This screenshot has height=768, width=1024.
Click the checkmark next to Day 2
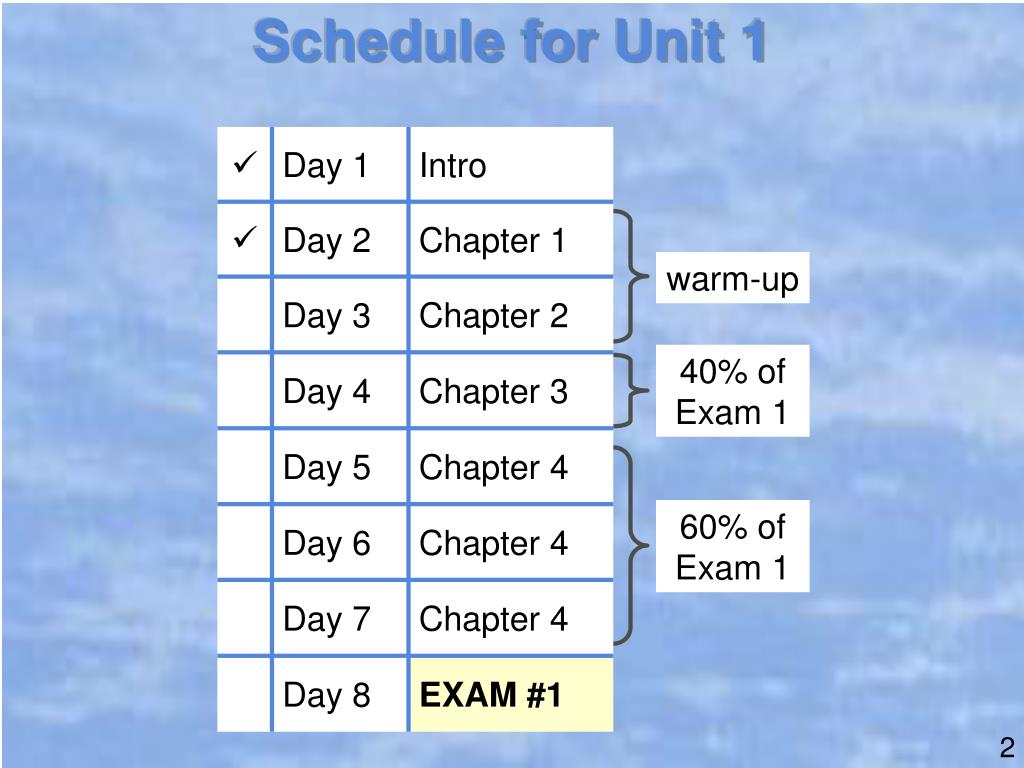click(x=244, y=238)
